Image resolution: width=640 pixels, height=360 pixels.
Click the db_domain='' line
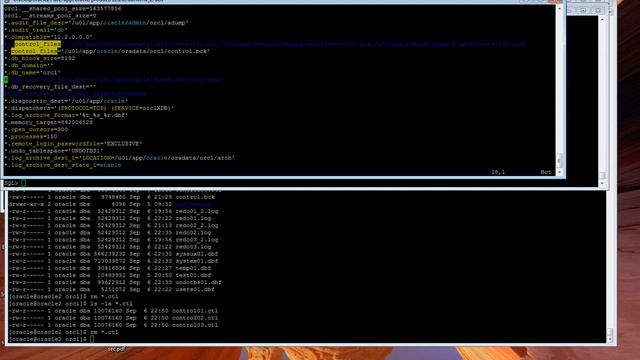pos(29,65)
